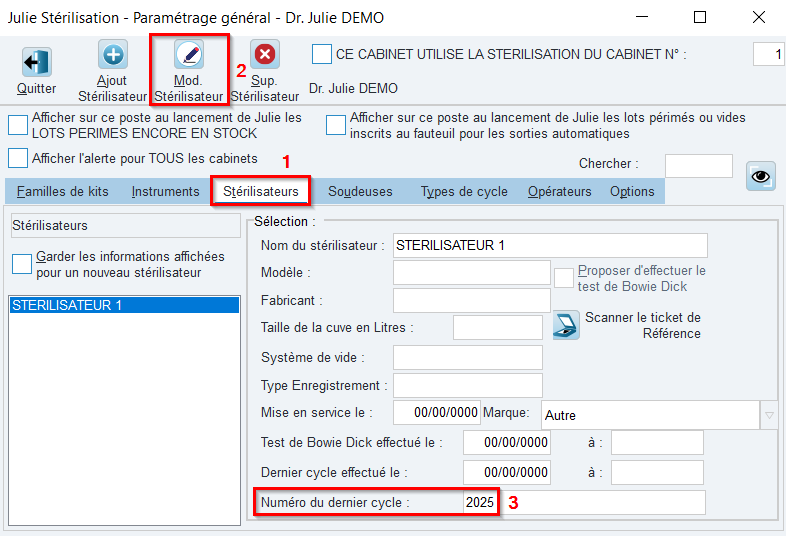
Task: Minimize the Julie Stérilisation window
Action: pyautogui.click(x=642, y=18)
